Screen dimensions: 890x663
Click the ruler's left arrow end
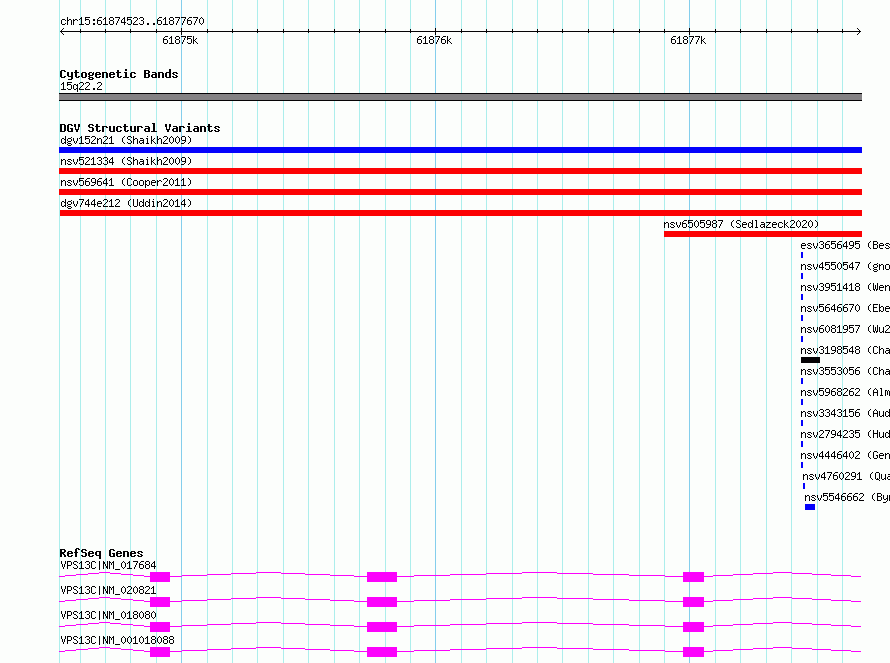point(62,31)
